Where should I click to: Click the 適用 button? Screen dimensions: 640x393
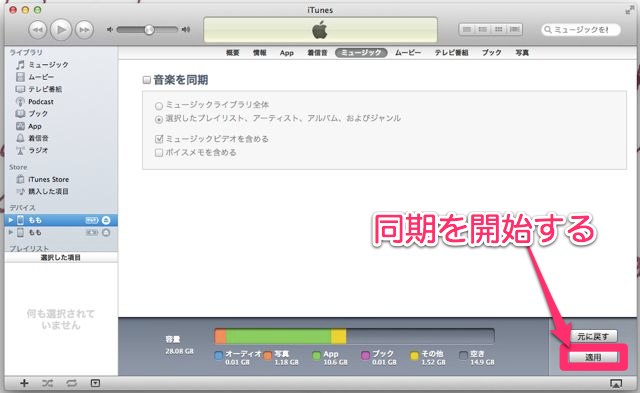(593, 357)
